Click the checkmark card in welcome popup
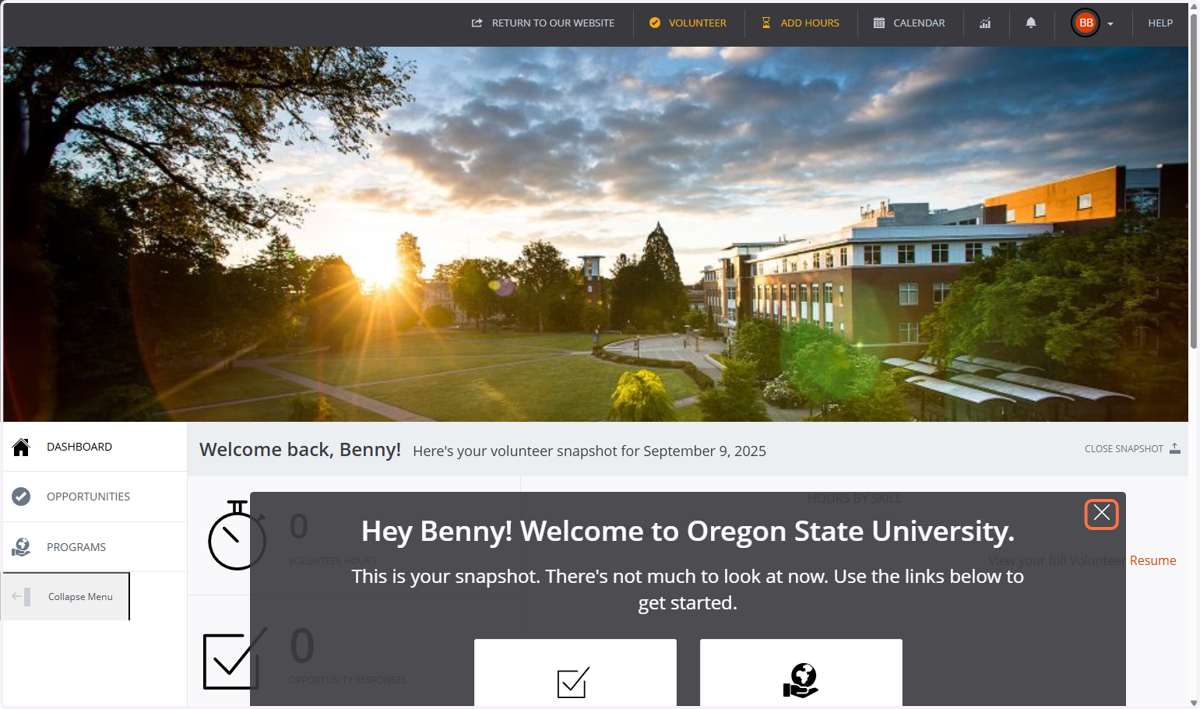The width and height of the screenshot is (1200, 709). [x=575, y=673]
